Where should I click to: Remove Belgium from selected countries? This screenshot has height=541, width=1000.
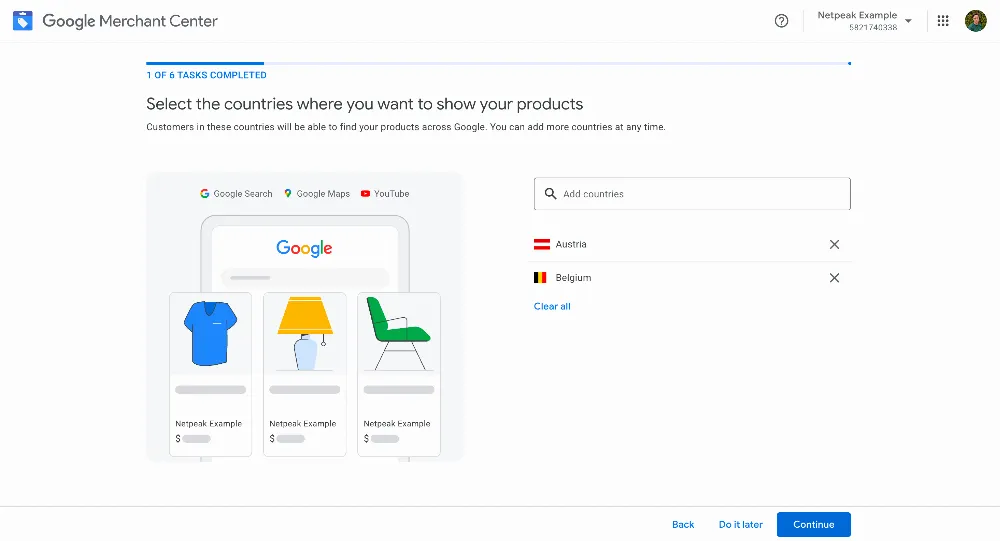click(x=834, y=278)
